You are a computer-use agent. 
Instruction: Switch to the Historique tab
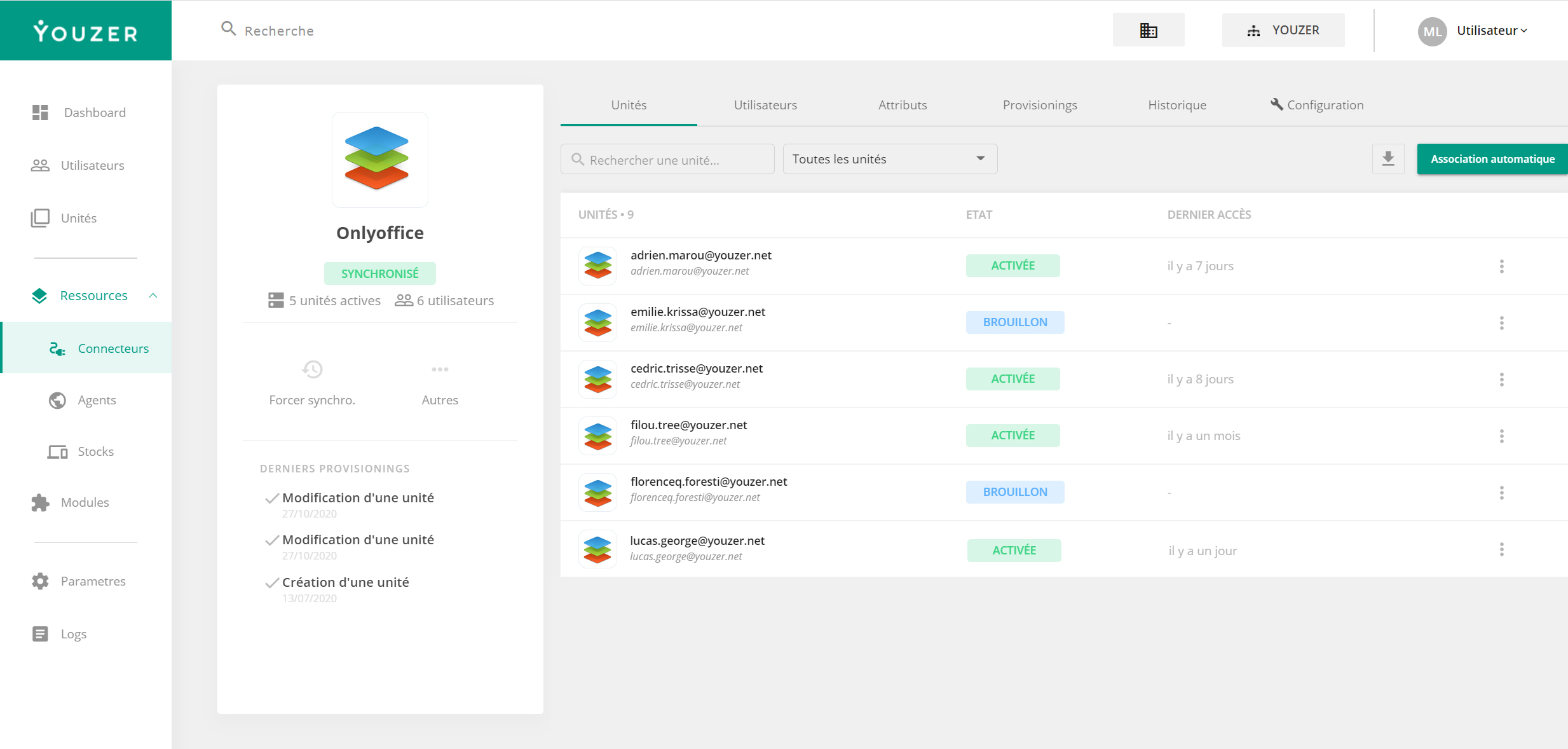pos(1177,105)
